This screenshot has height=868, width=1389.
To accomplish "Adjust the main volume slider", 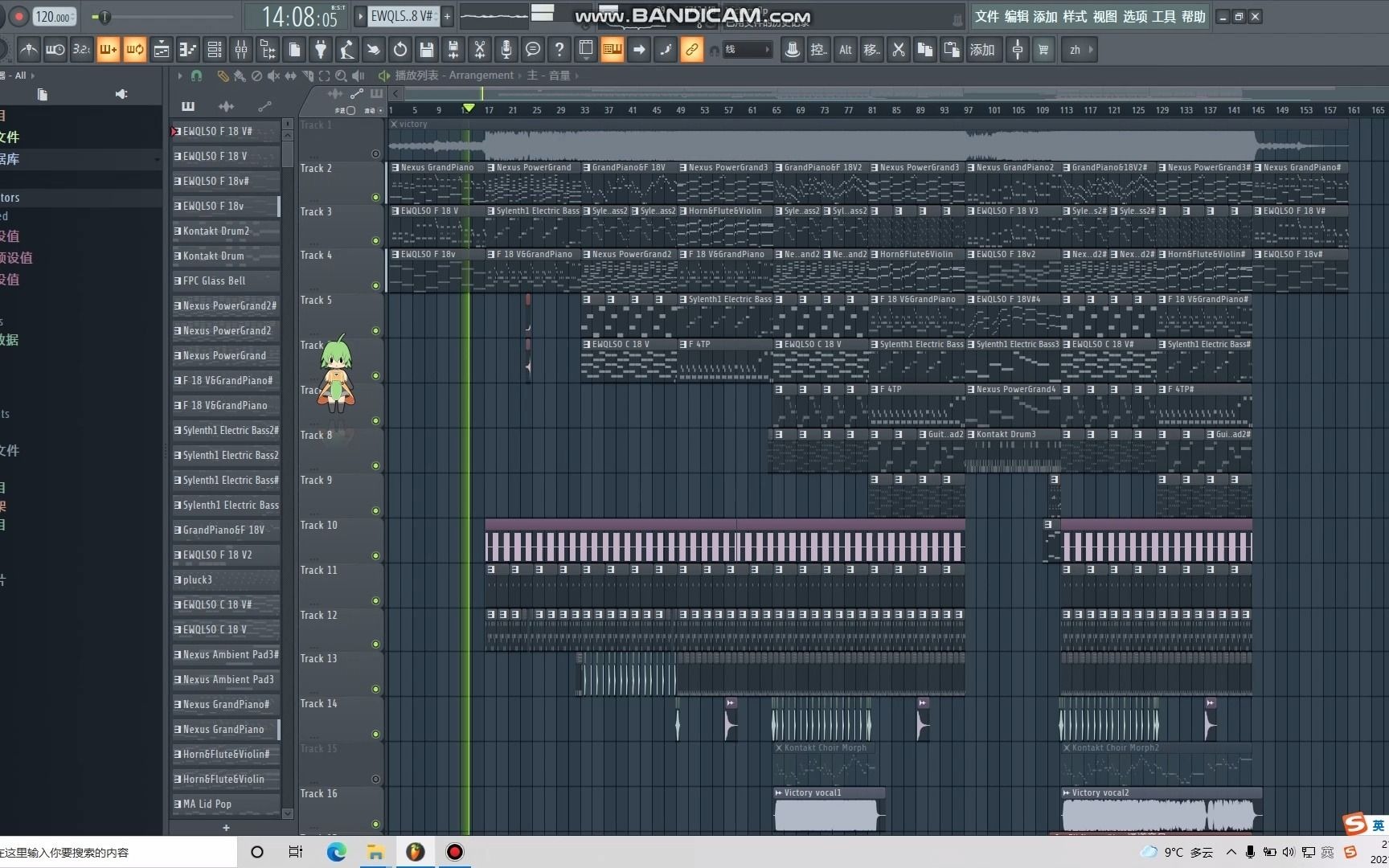I will 104,17.
